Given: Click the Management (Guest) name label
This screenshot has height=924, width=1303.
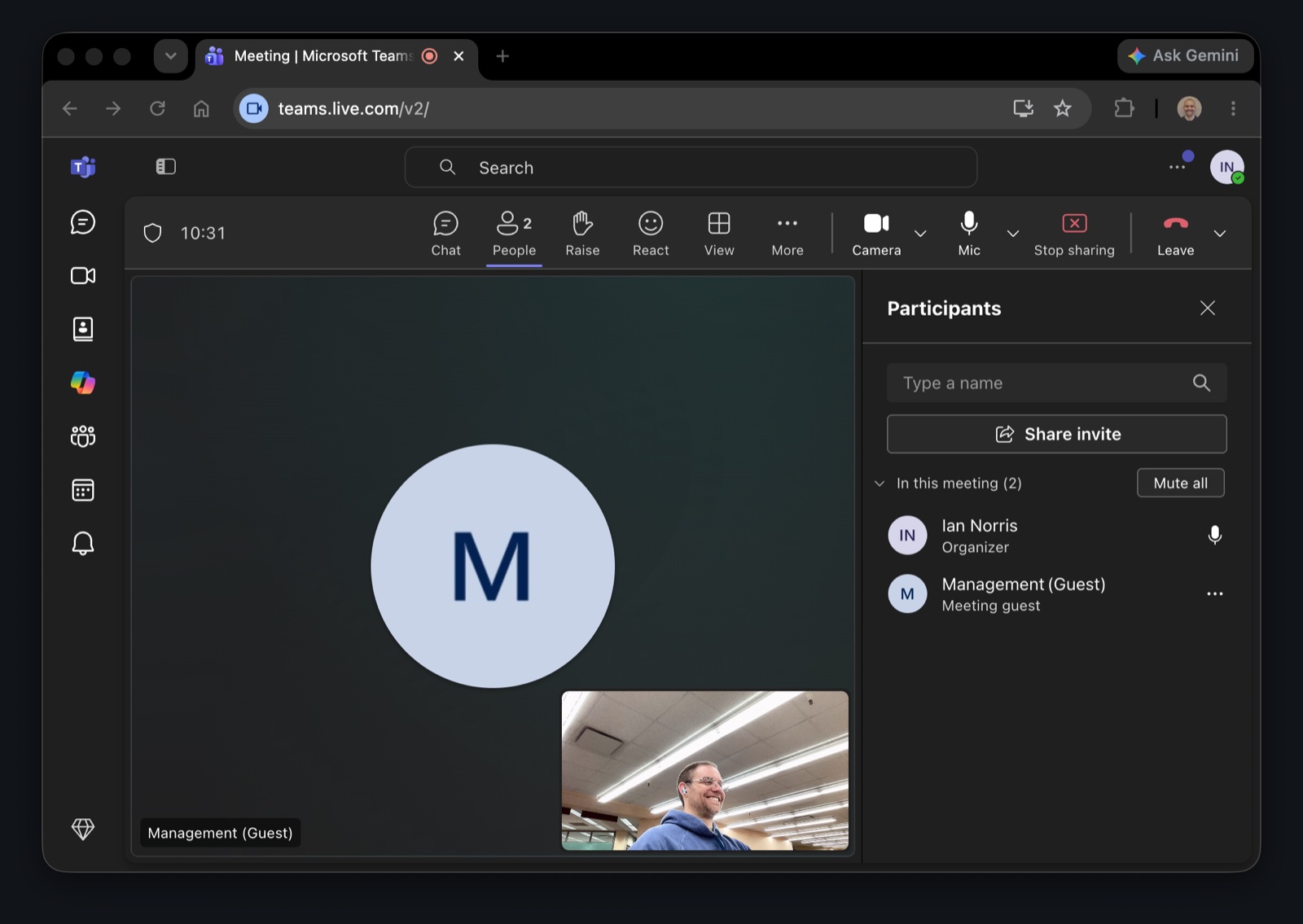Looking at the screenshot, I should click(220, 833).
